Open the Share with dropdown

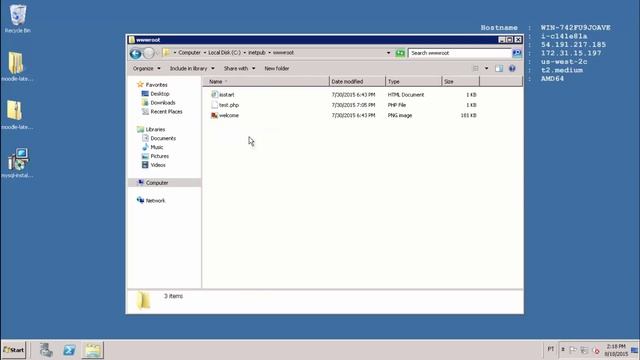pos(239,69)
